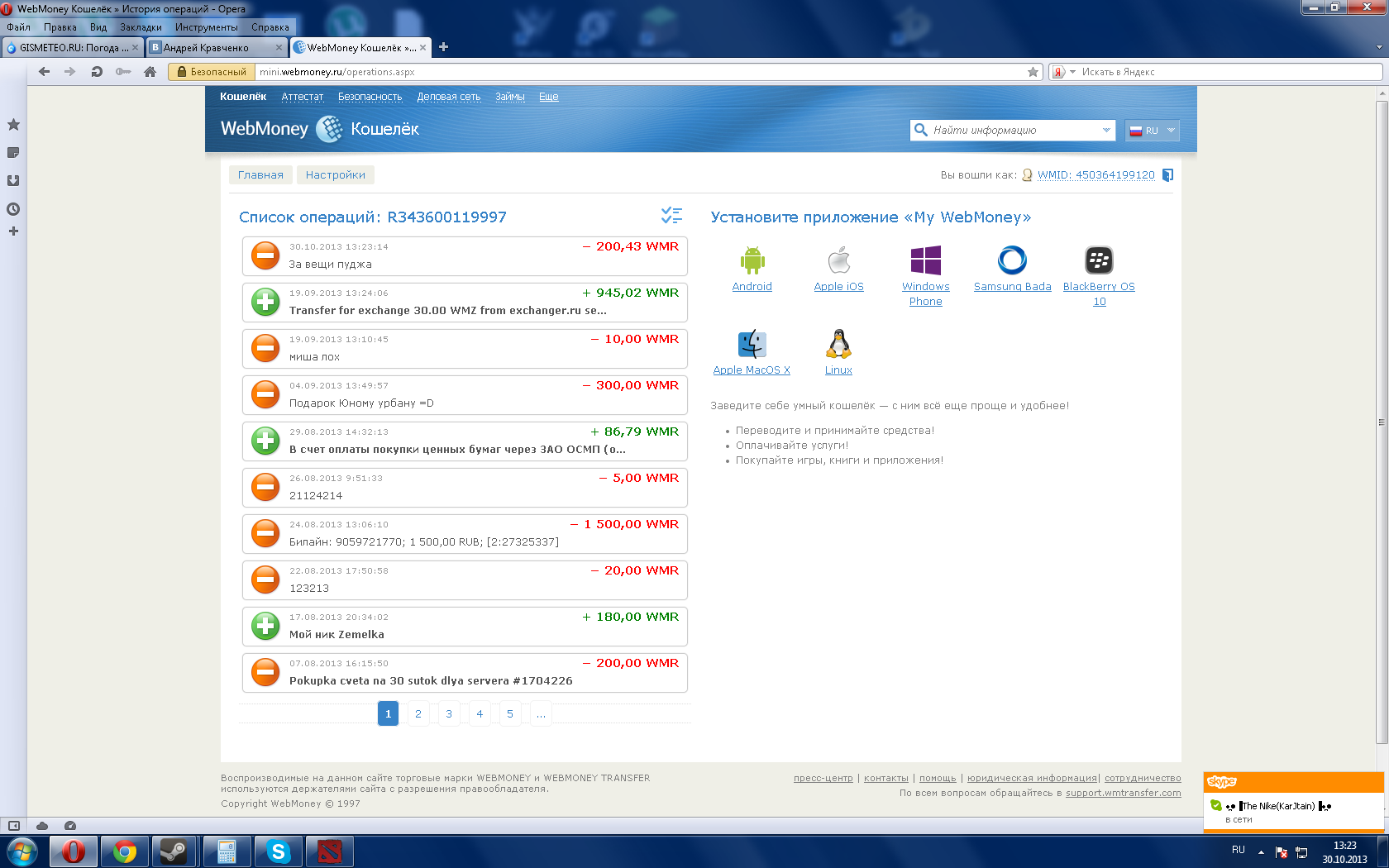Open the Безопасность top navigation item
1389x868 pixels.
point(370,97)
